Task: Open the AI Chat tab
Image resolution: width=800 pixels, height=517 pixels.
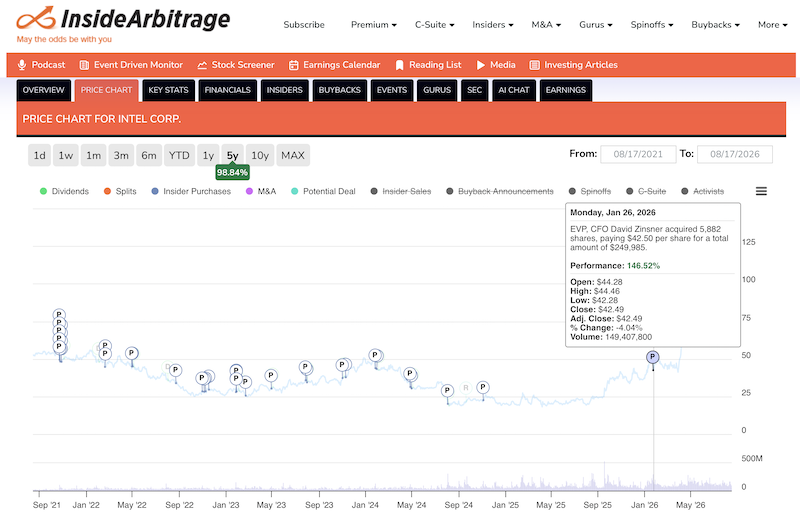Action: click(514, 90)
